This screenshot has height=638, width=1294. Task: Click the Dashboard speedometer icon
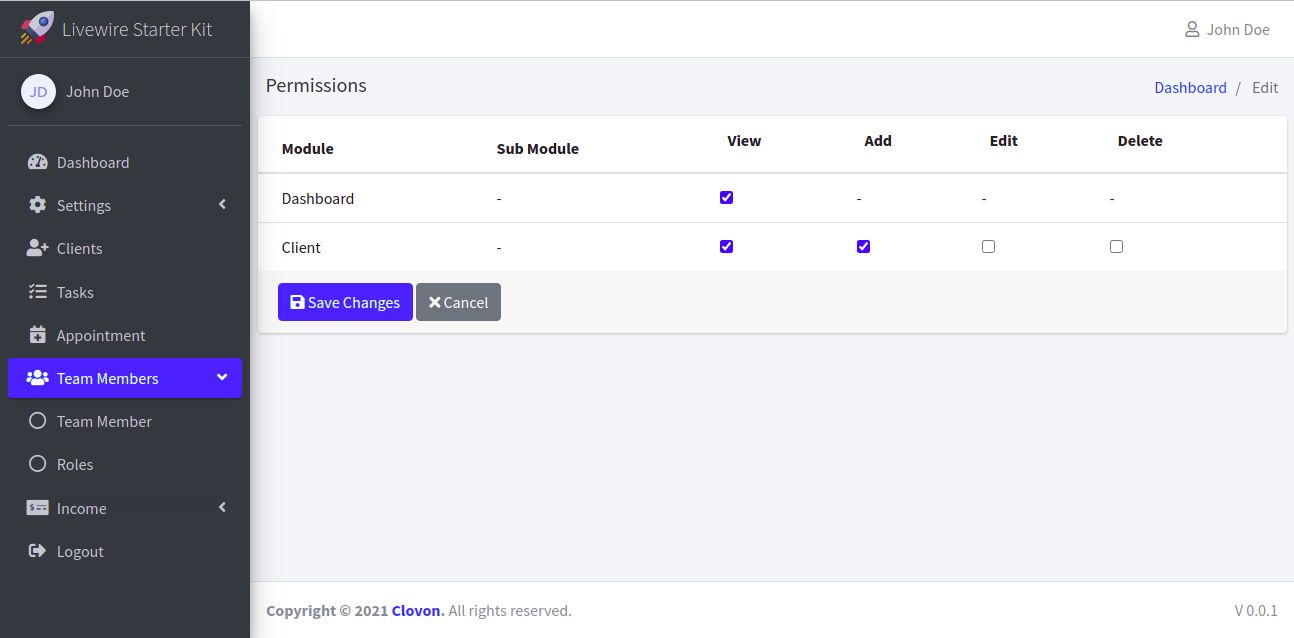click(38, 162)
